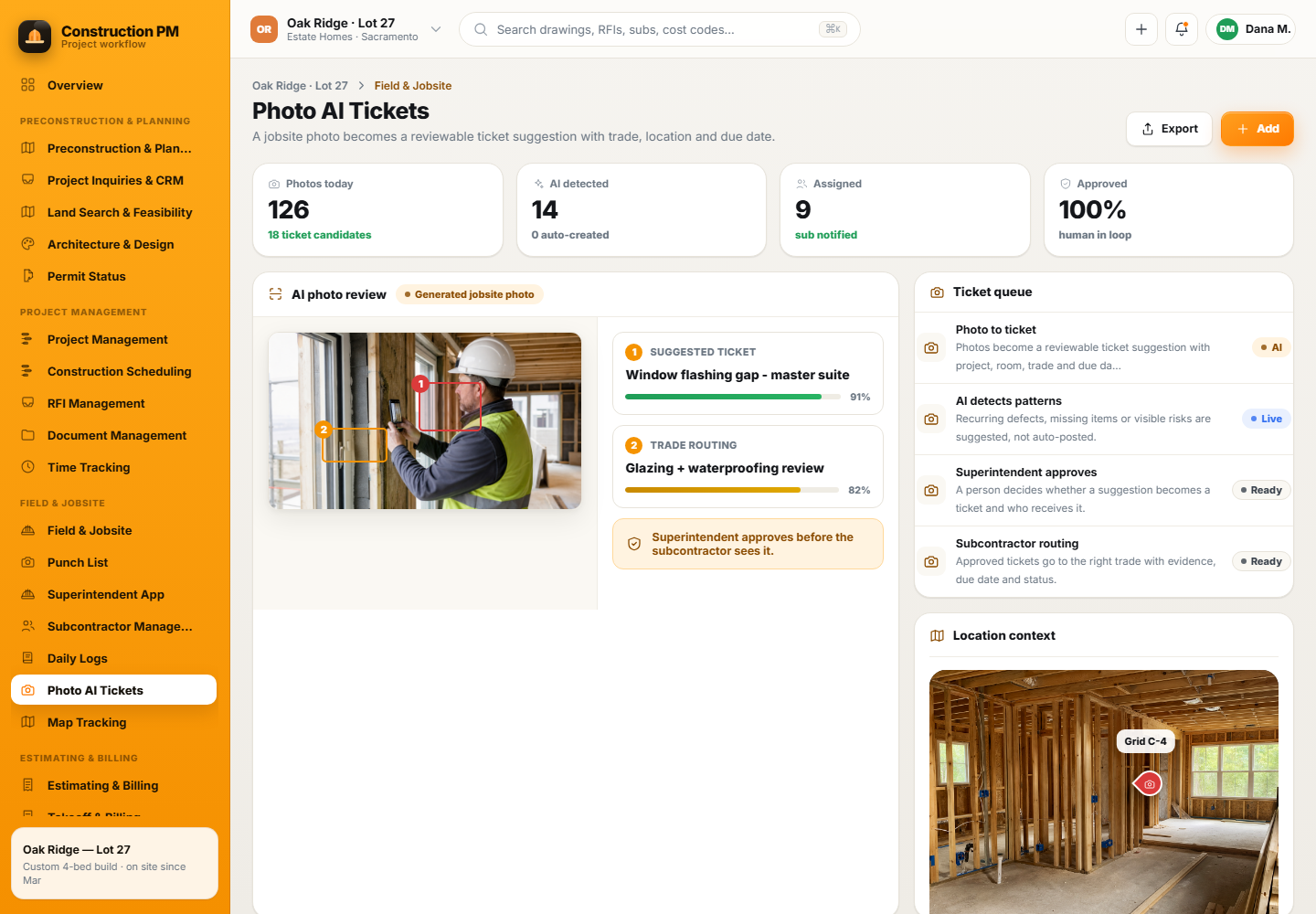Open Land Search & Feasibility in sidebar
Viewport: 1316px width, 914px height.
click(x=113, y=212)
